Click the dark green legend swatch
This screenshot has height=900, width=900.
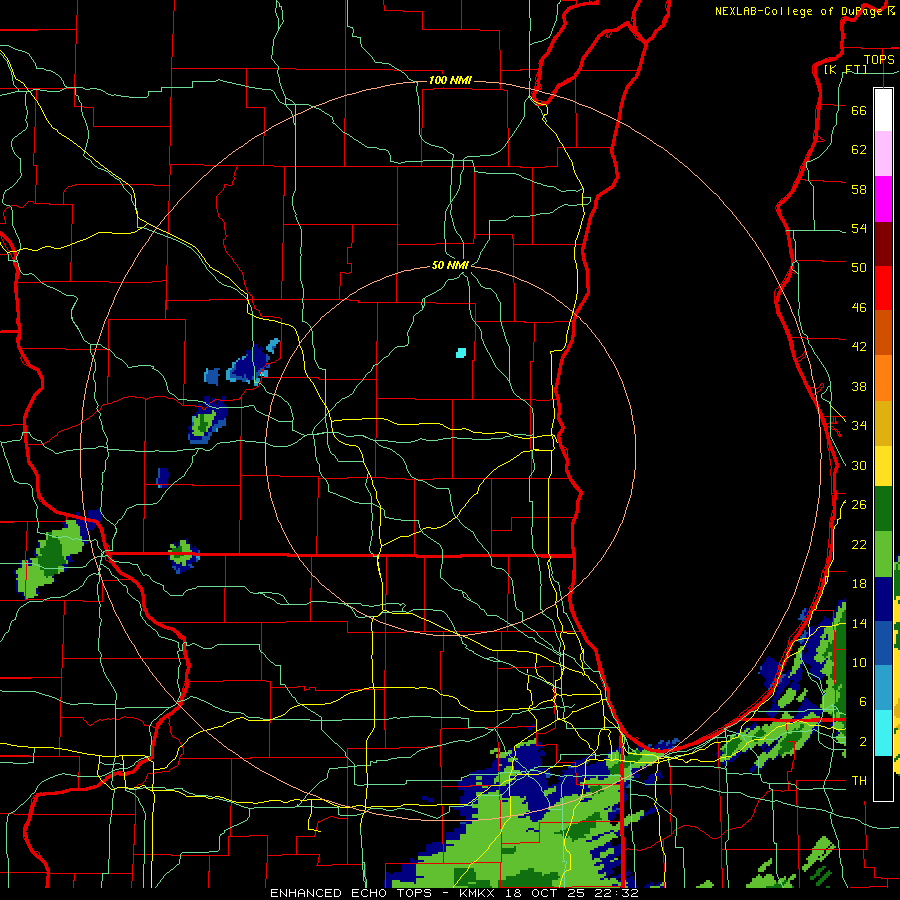(883, 509)
